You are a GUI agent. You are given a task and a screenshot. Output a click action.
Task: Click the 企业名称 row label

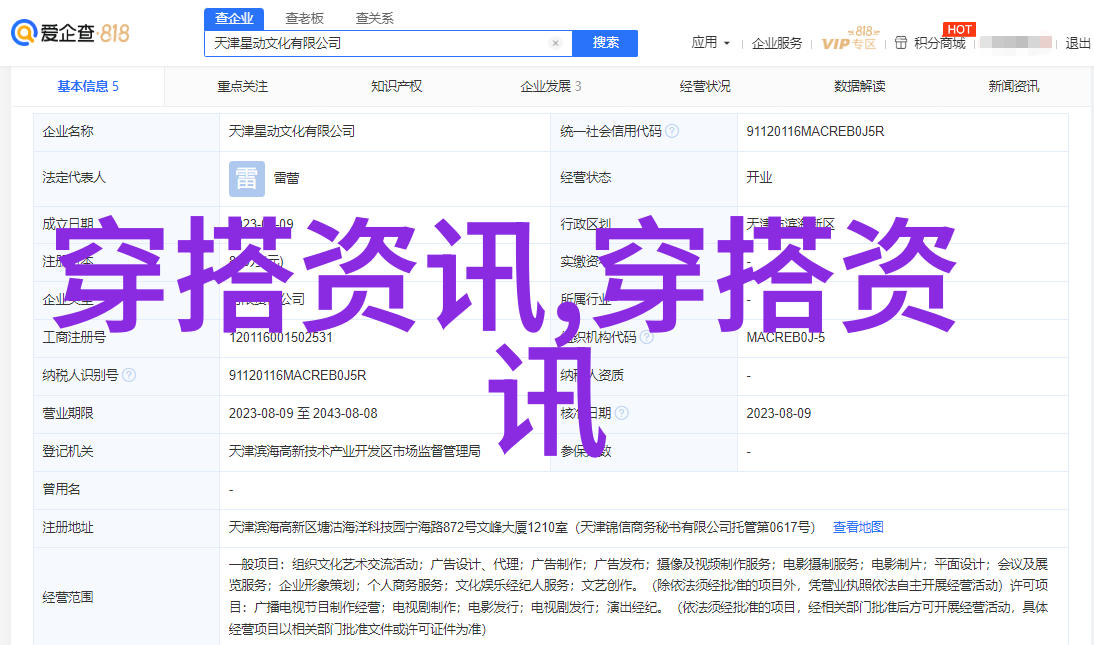[68, 131]
